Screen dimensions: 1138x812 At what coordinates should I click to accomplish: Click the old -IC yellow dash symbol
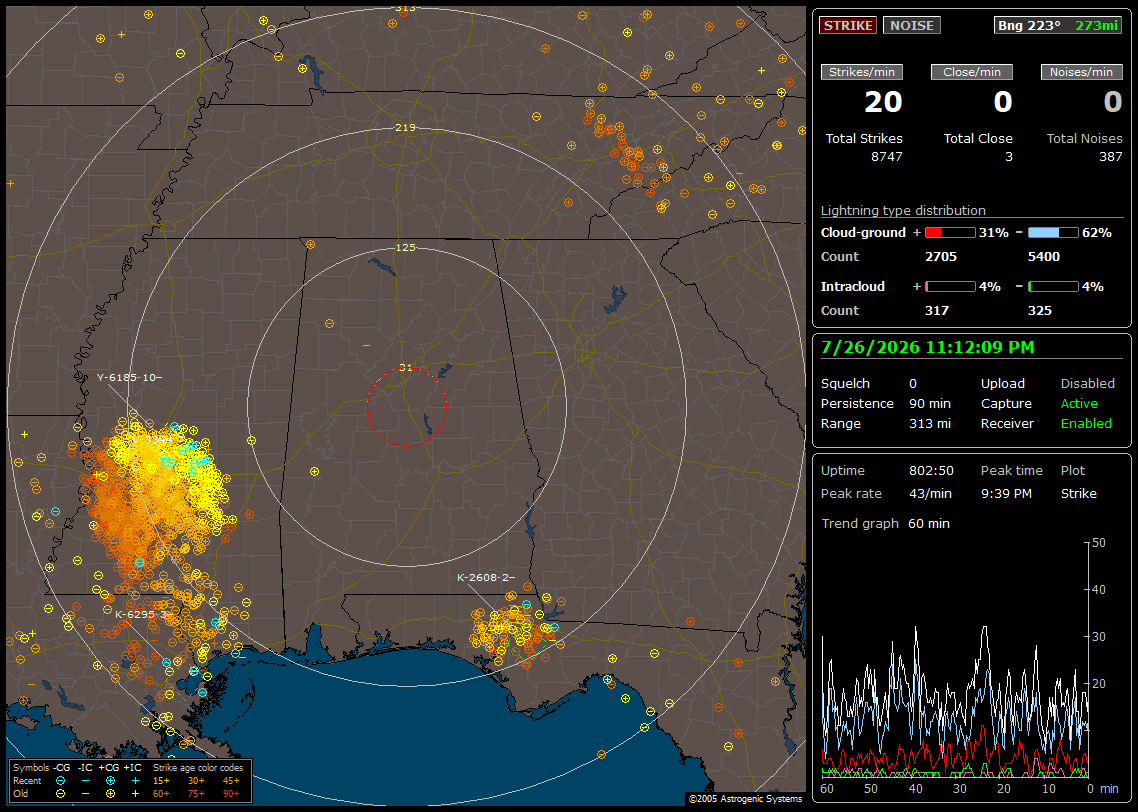point(86,794)
